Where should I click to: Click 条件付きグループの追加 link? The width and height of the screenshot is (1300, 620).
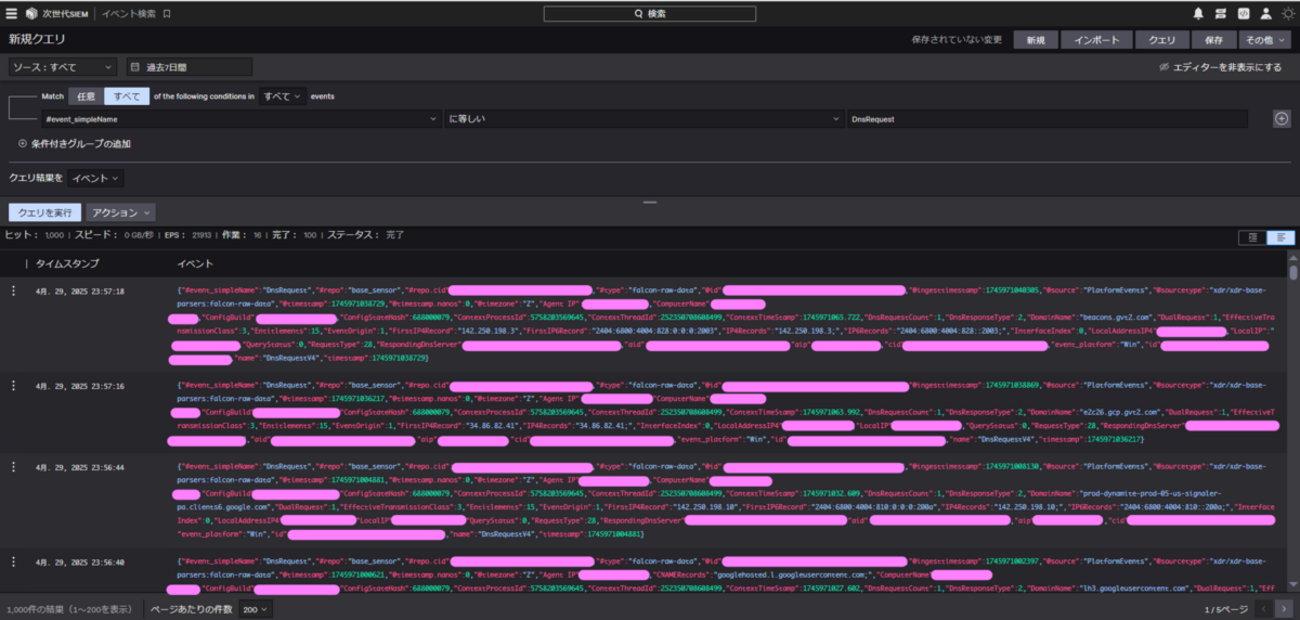(75, 144)
